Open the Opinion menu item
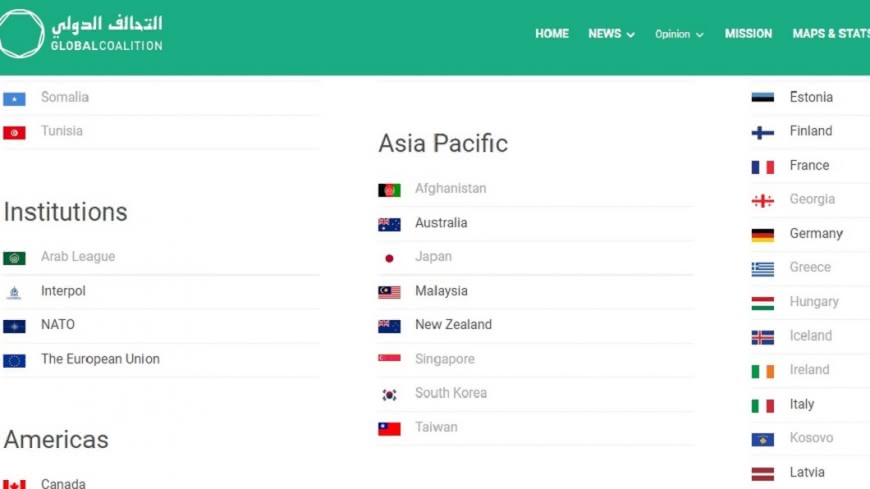This screenshot has width=870, height=489. point(672,34)
